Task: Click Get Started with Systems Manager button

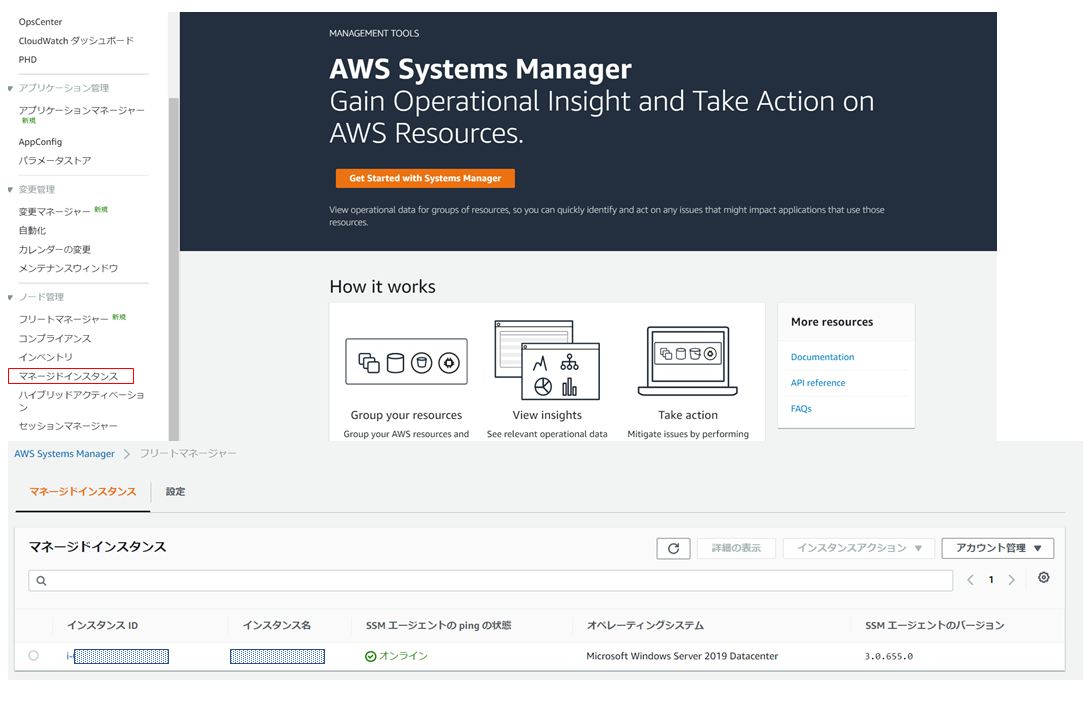Action: [x=425, y=178]
